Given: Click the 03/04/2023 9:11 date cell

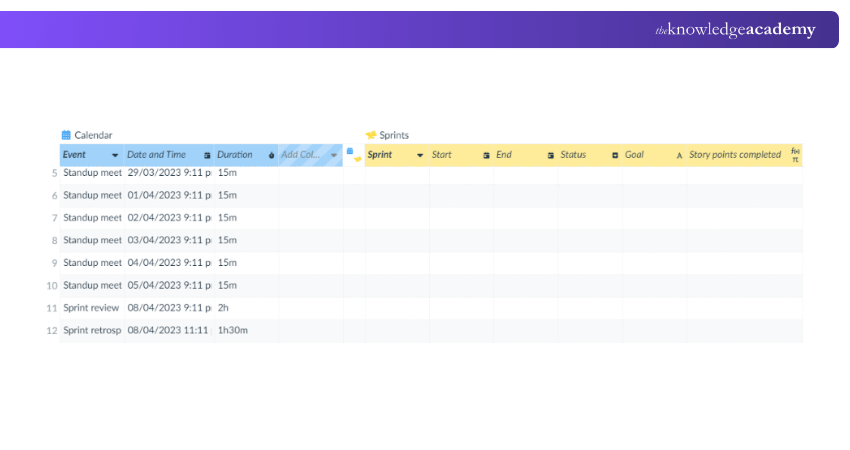Looking at the screenshot, I should click(169, 240).
